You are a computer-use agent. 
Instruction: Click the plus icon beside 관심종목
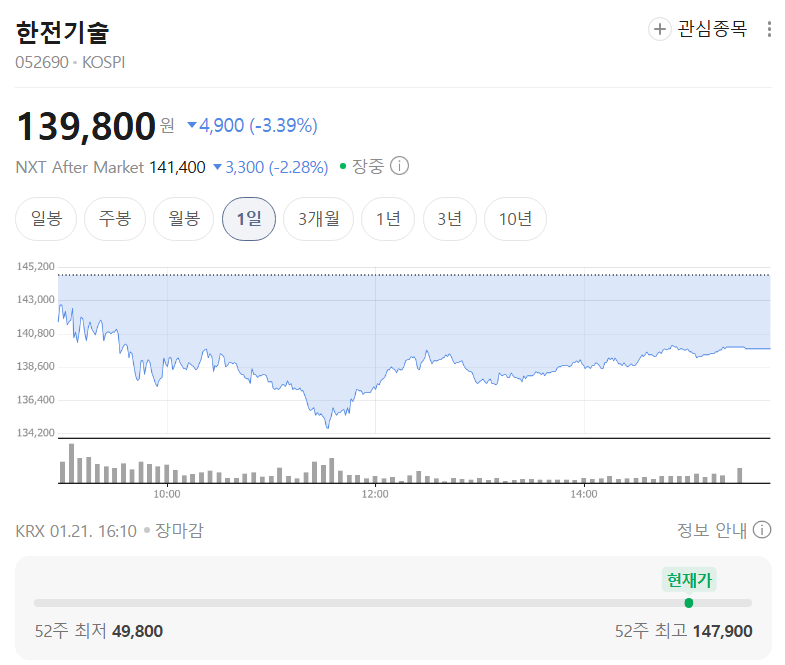[659, 29]
